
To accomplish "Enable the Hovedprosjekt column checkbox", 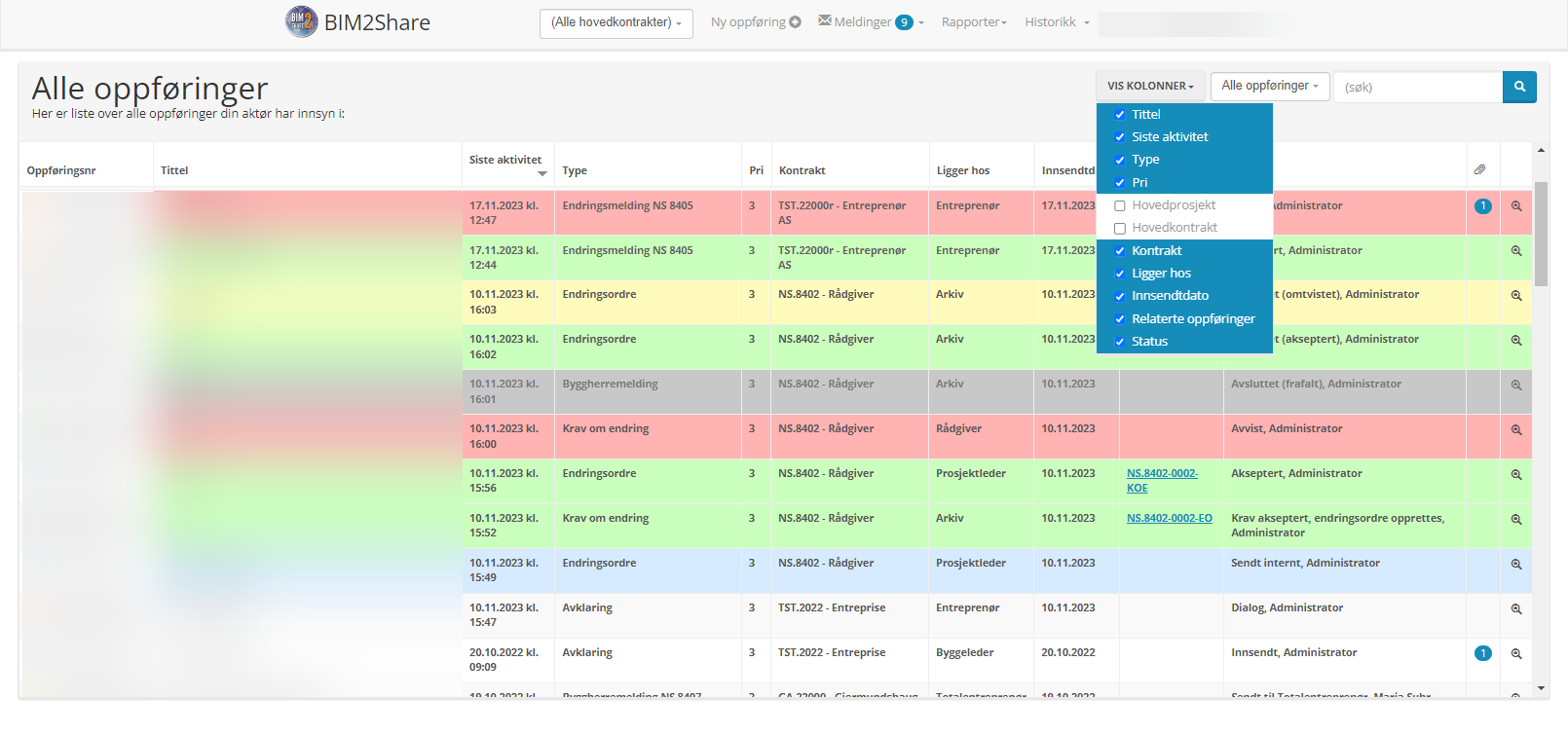I will pos(1120,205).
